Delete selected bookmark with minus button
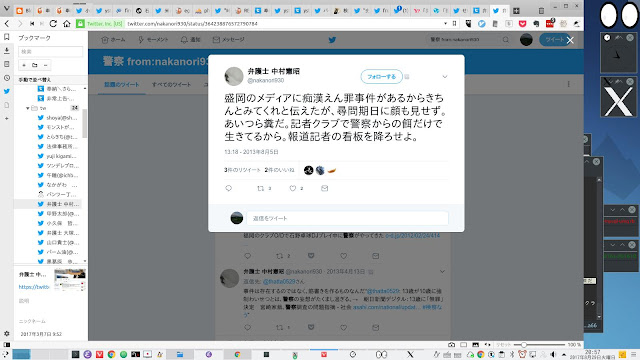This screenshot has width=640, height=360. tap(45, 65)
